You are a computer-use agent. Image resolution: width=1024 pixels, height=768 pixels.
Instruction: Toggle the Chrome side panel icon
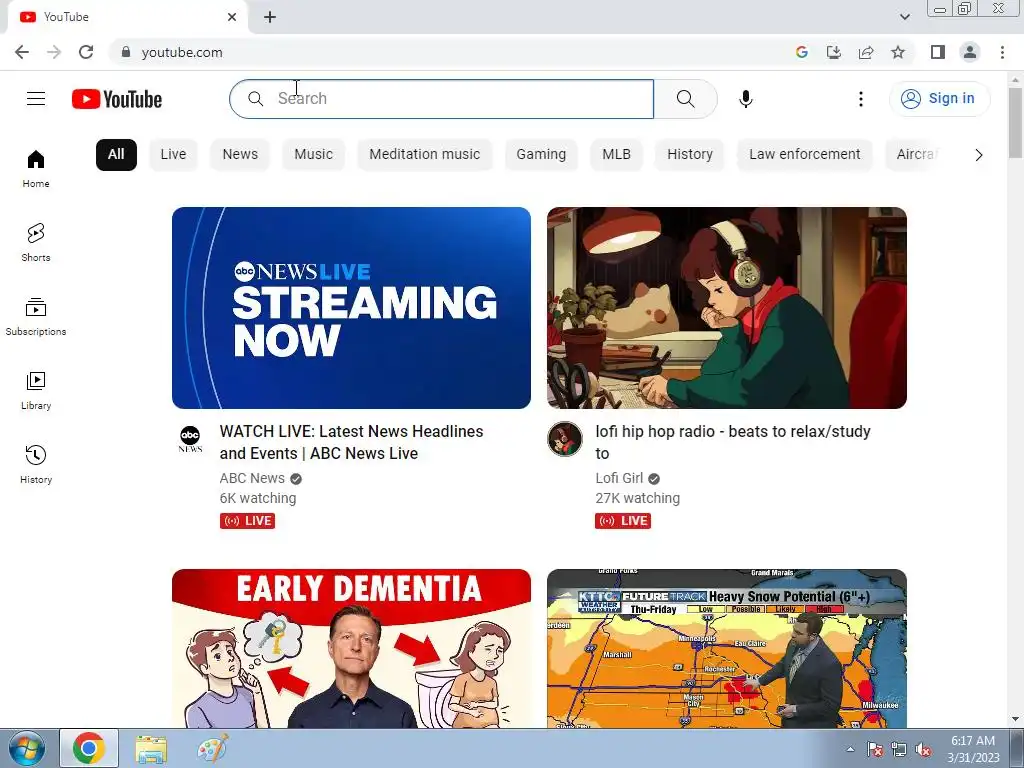pyautogui.click(x=938, y=52)
